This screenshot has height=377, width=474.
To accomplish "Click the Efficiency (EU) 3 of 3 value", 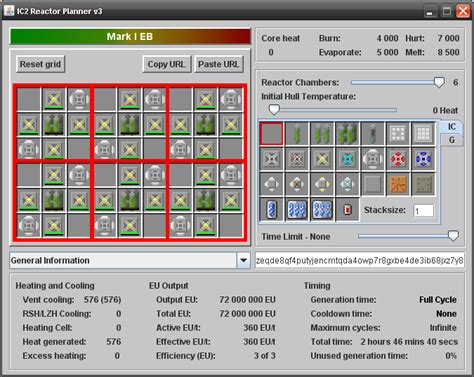I will 265,356.
